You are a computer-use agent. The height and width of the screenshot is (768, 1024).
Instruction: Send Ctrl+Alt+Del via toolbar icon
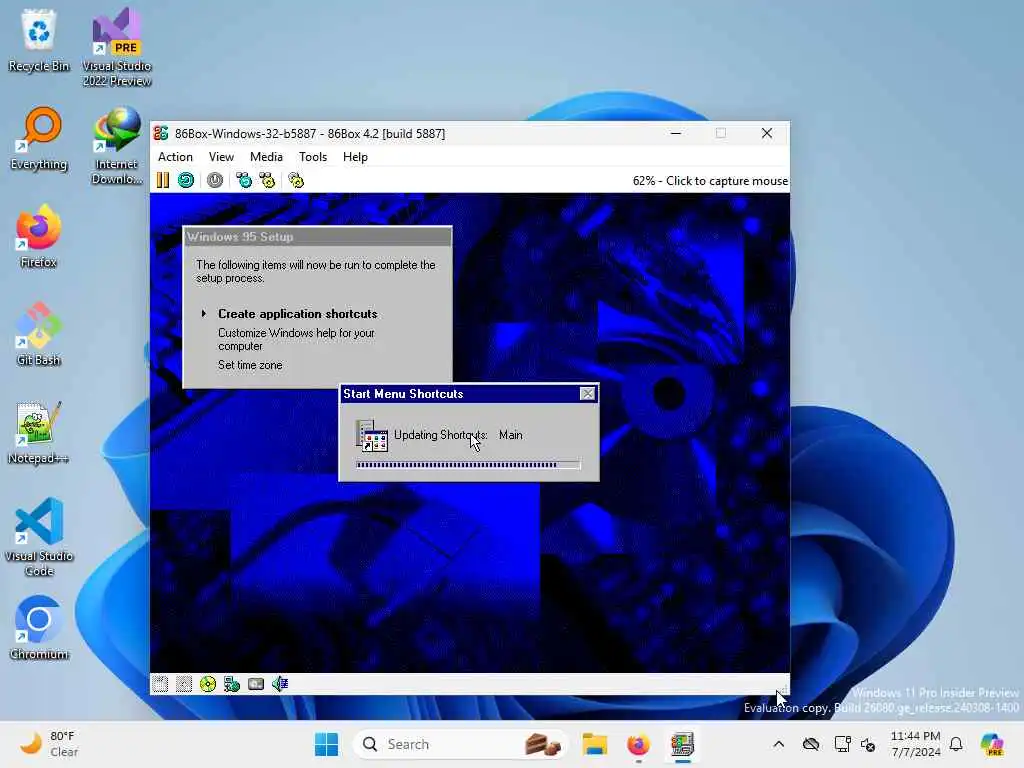pos(244,180)
